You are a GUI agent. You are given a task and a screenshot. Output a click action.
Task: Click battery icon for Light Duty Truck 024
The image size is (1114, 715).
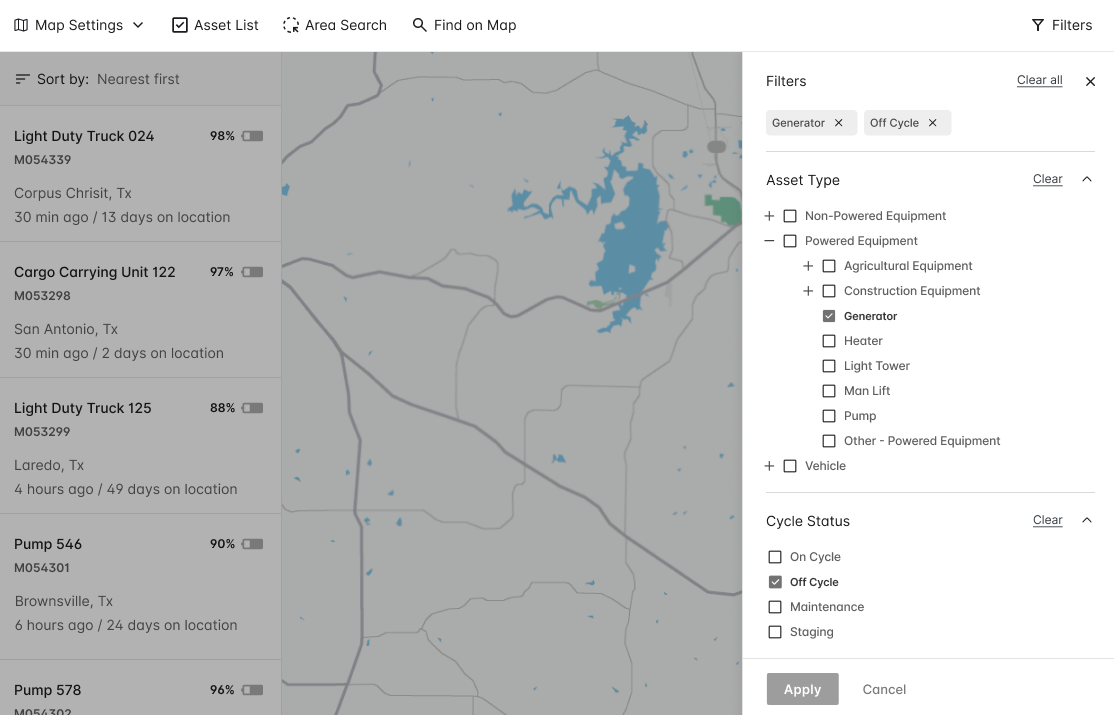pos(253,136)
